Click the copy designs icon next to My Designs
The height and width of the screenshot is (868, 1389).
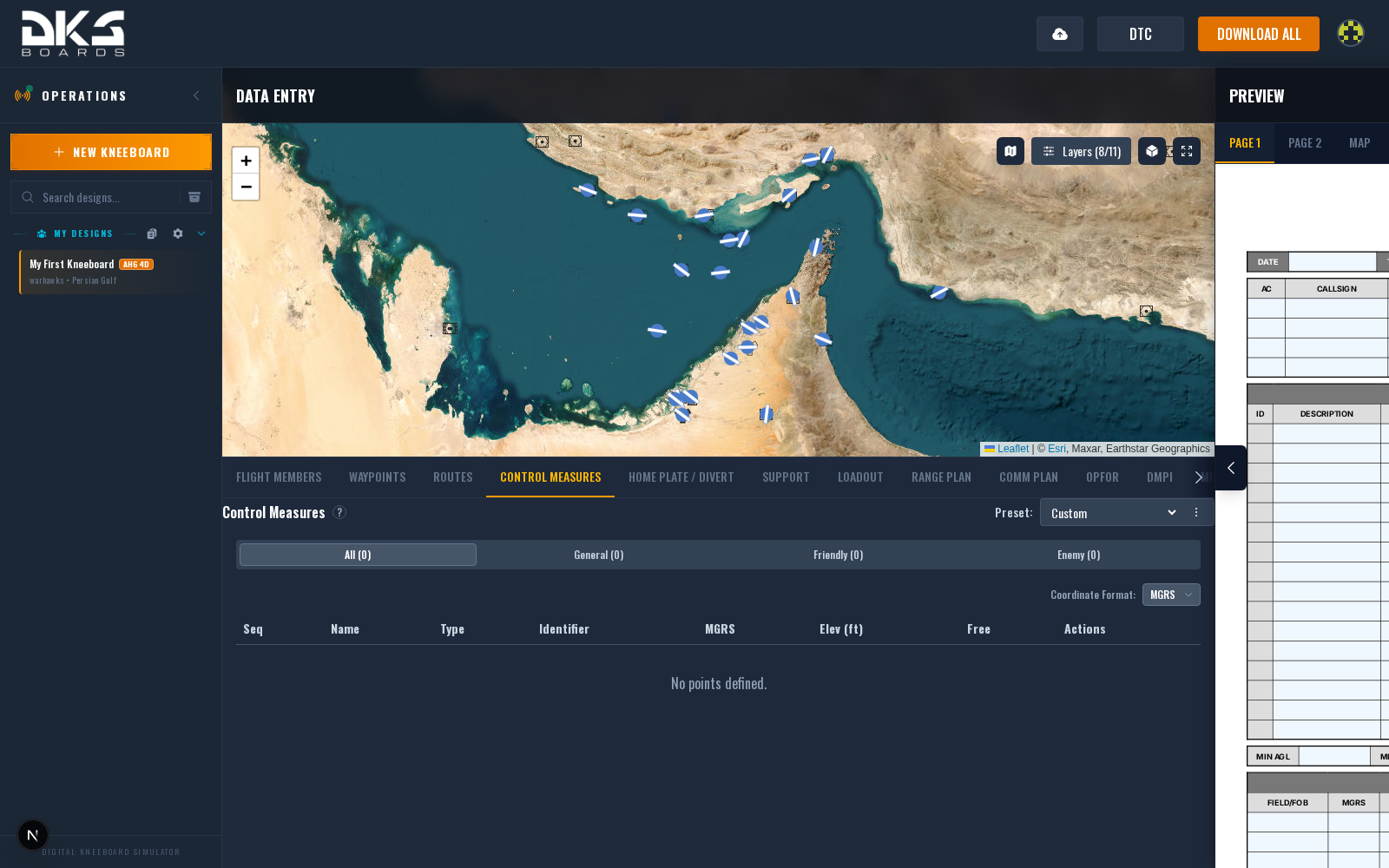152,233
